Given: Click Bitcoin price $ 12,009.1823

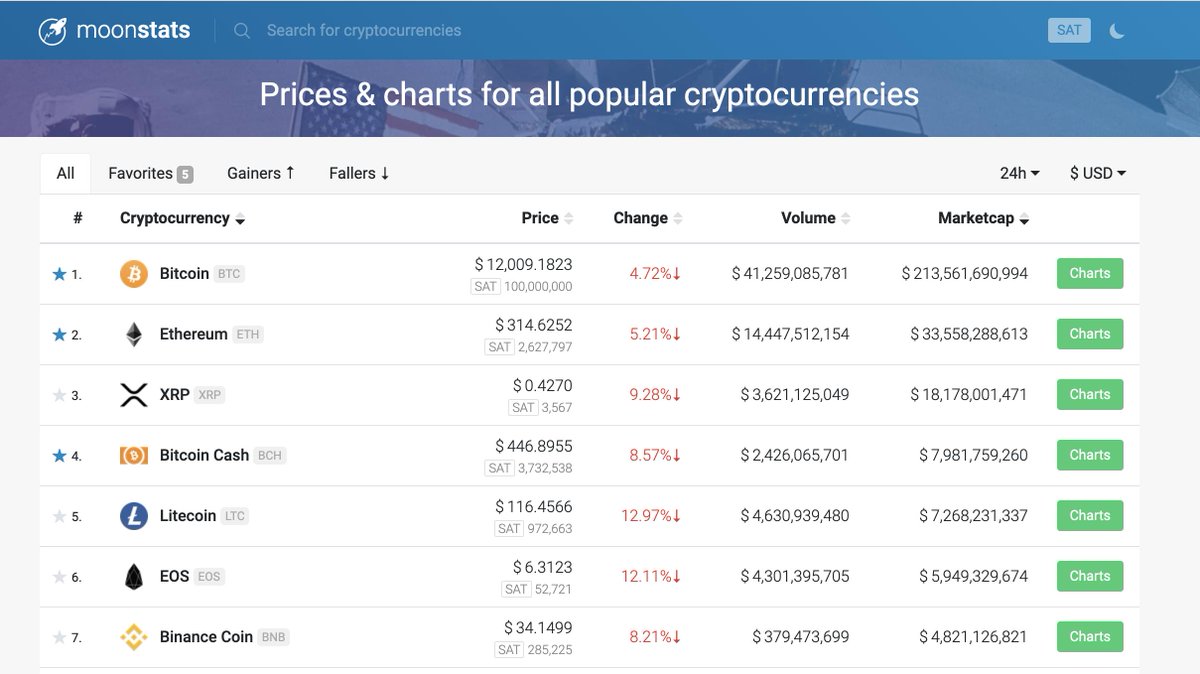Looking at the screenshot, I should pyautogui.click(x=523, y=265).
